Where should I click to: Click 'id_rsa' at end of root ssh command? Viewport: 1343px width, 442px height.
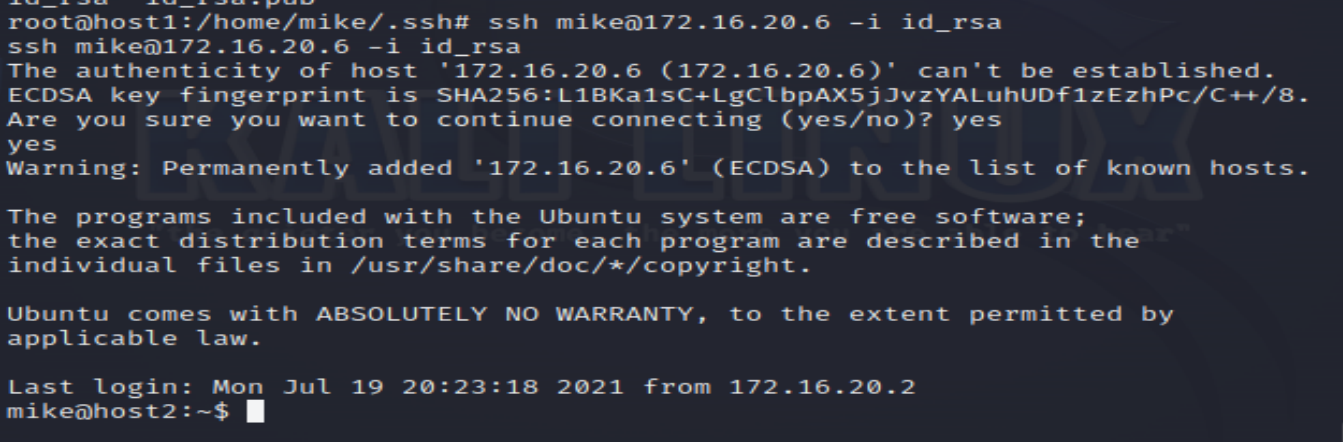click(x=950, y=22)
